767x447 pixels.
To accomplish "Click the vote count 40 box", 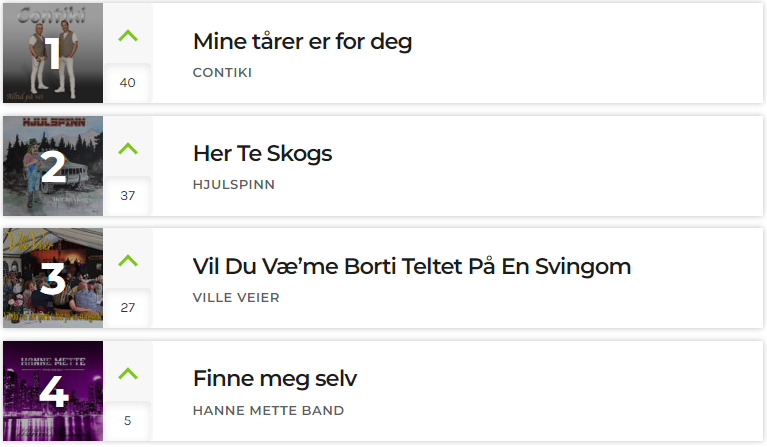I will 128,83.
